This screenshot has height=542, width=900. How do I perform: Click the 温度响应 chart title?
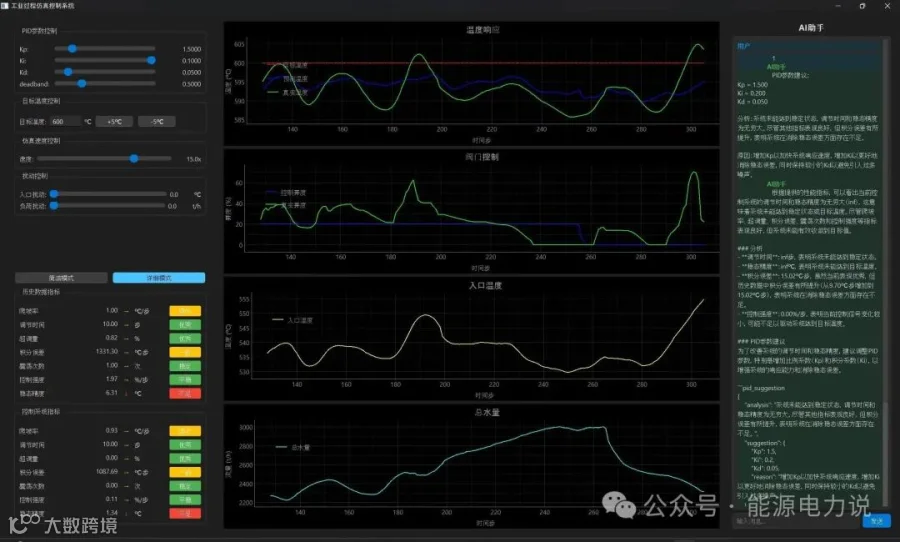click(483, 30)
